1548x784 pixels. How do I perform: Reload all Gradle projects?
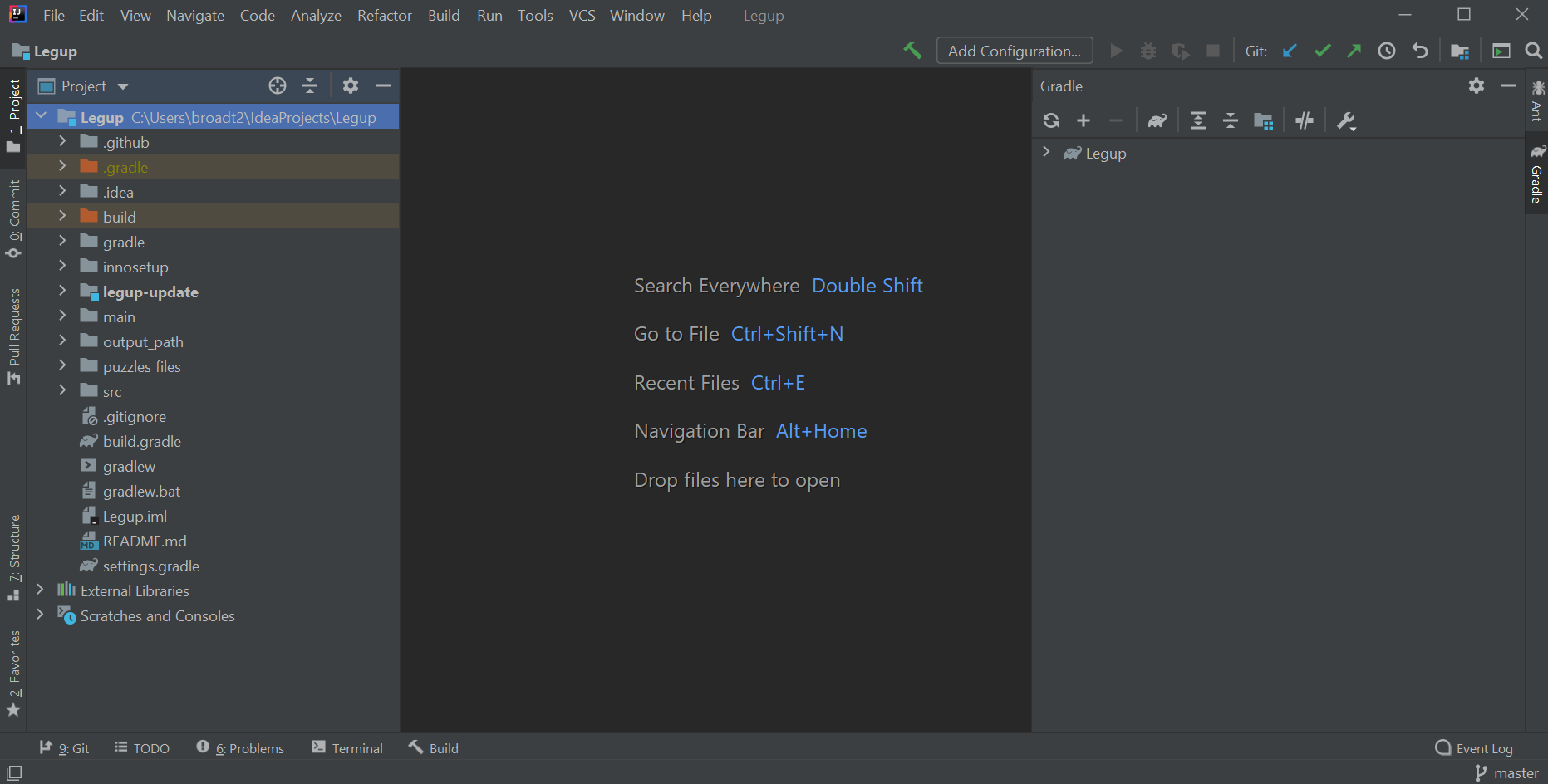tap(1051, 120)
